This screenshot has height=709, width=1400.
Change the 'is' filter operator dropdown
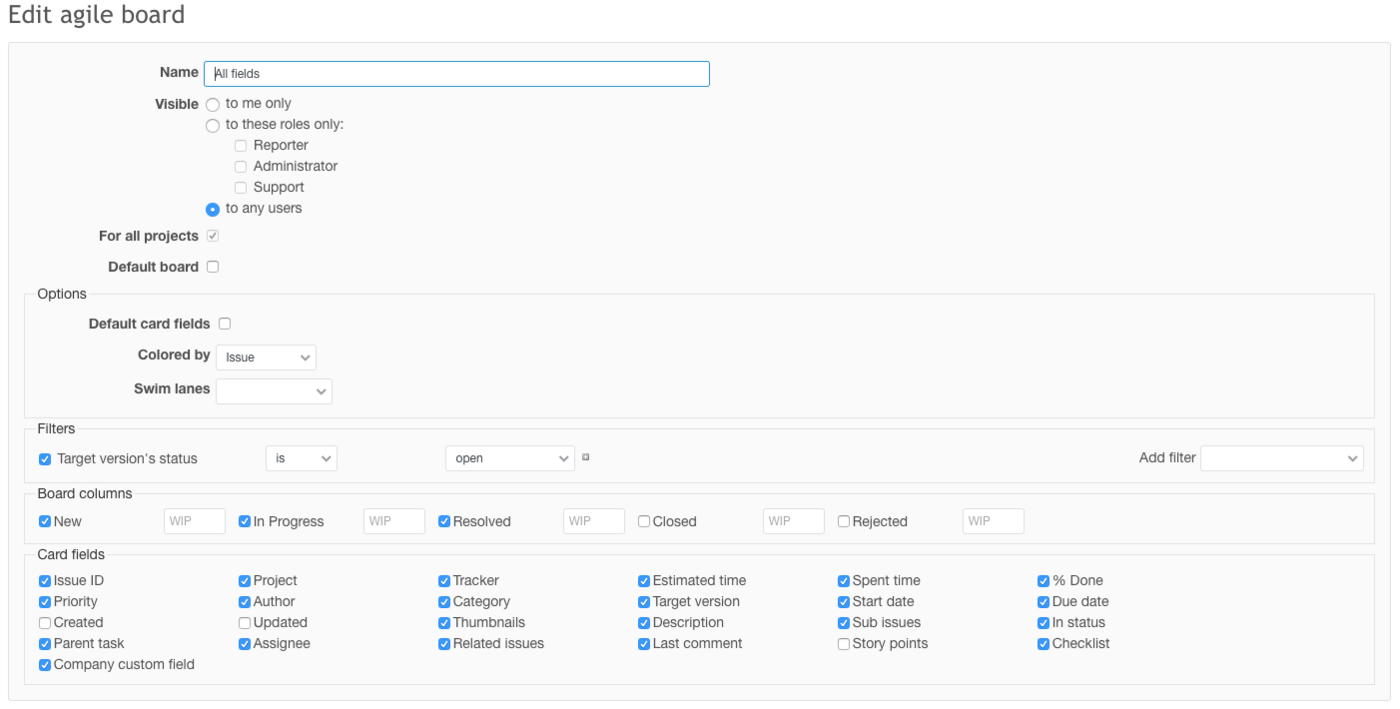[301, 458]
